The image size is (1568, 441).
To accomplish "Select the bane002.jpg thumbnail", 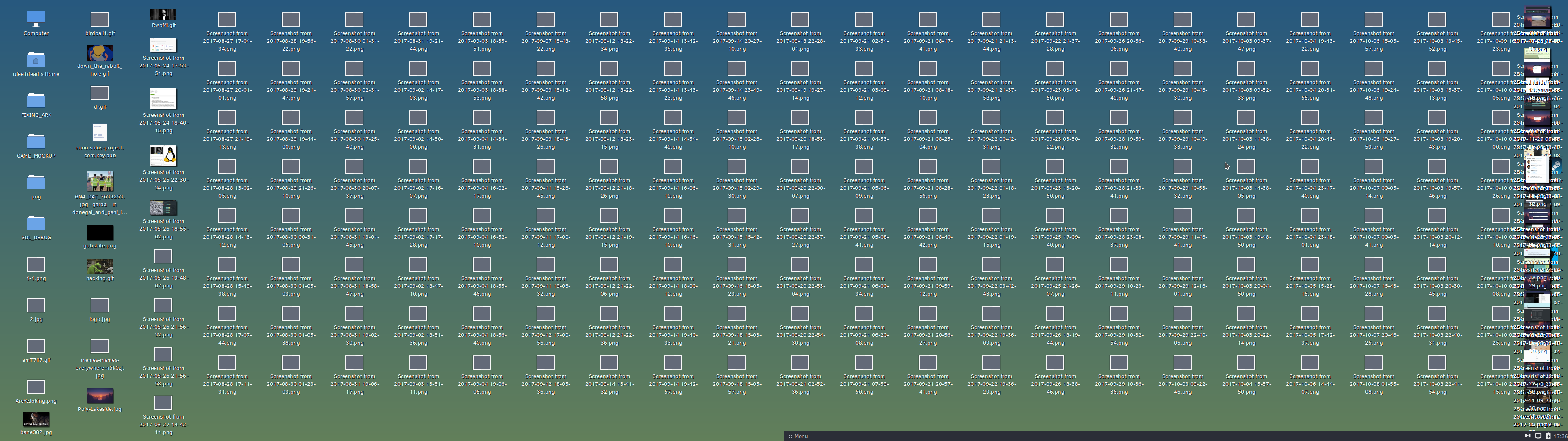I will [x=36, y=420].
